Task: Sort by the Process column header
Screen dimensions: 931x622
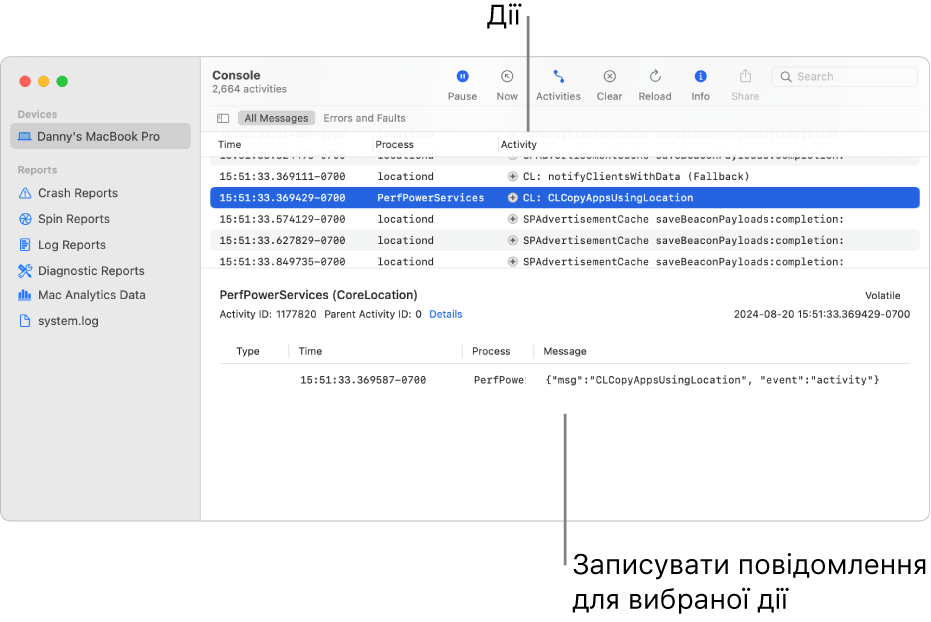Action: point(394,145)
